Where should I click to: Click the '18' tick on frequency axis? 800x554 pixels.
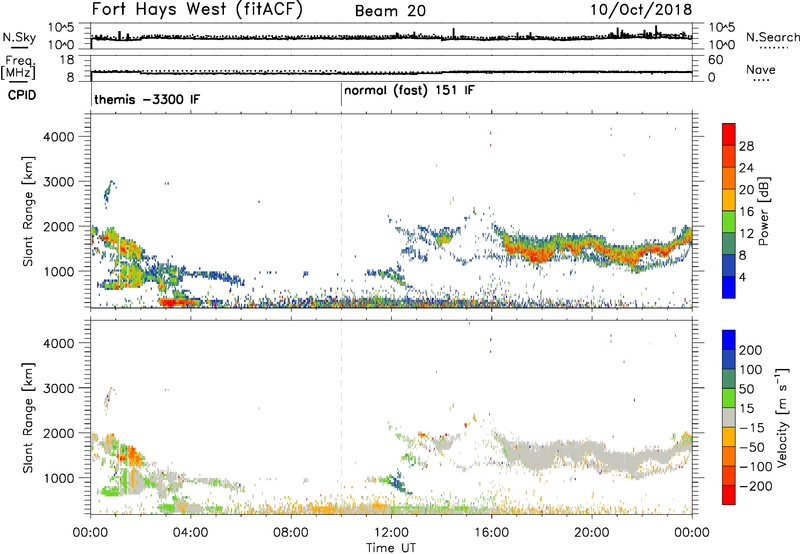[67, 60]
